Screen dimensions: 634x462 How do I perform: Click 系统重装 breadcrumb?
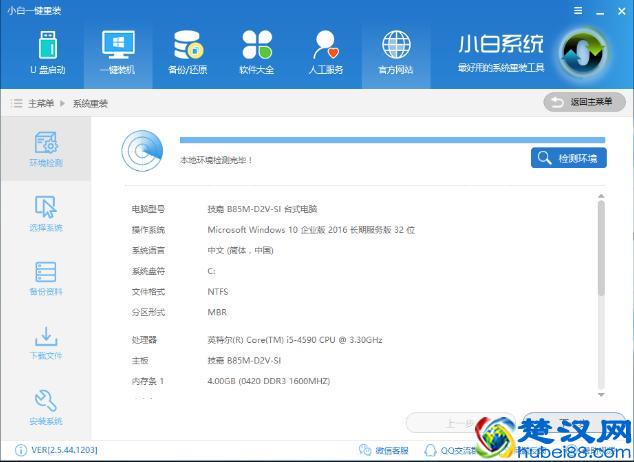(x=90, y=103)
